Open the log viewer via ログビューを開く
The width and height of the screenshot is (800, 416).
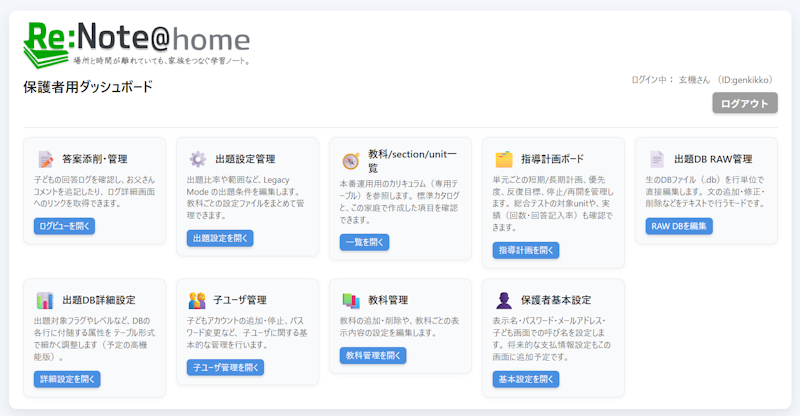click(64, 226)
